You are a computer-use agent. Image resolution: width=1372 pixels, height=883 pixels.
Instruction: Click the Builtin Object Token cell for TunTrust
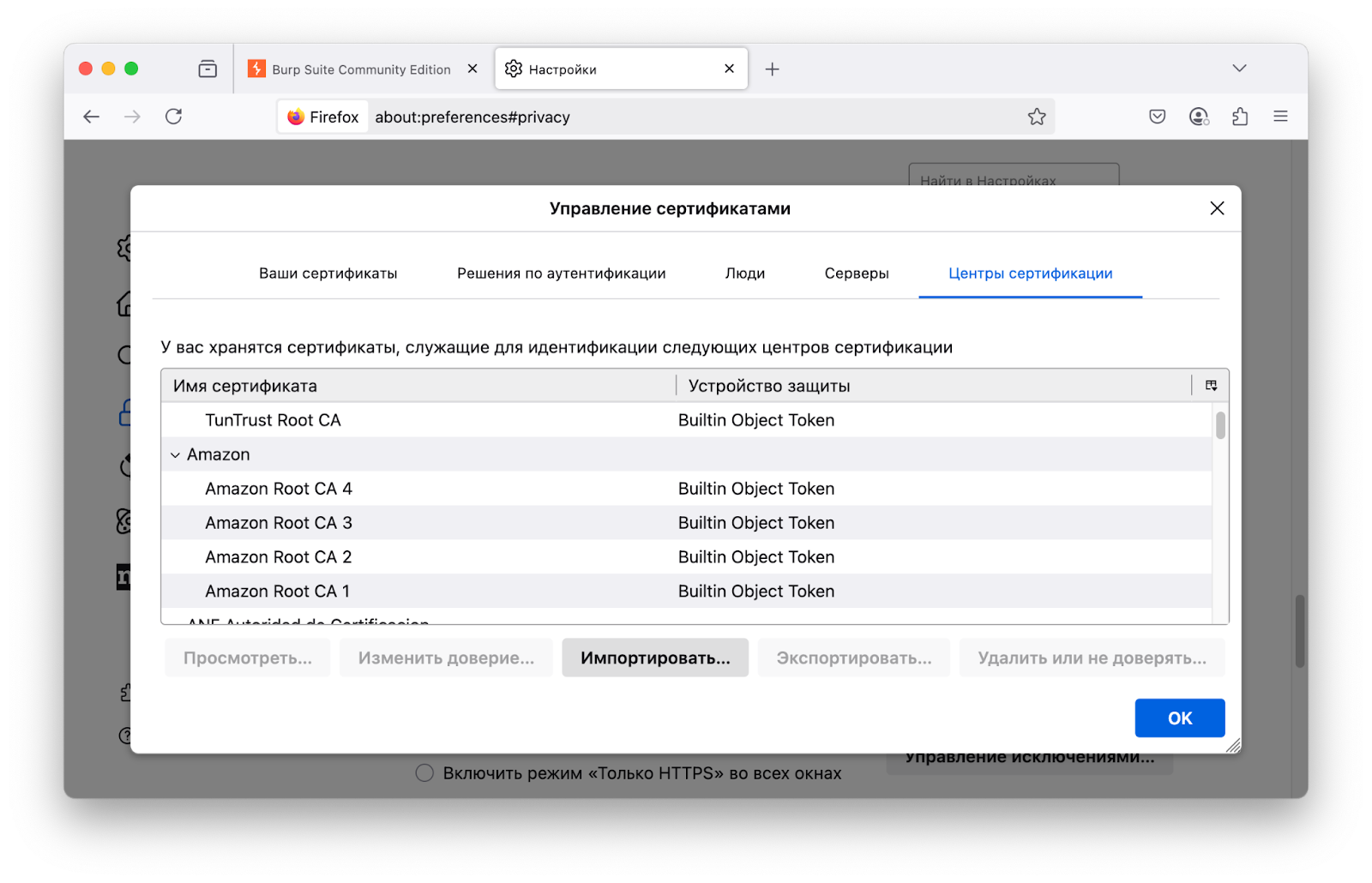(756, 420)
